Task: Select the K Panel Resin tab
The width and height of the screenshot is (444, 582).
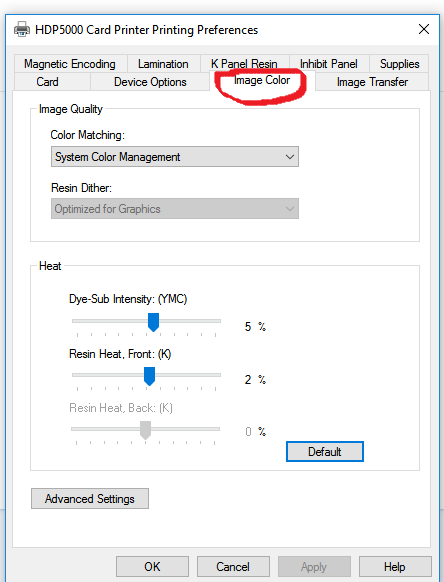Action: pyautogui.click(x=244, y=64)
